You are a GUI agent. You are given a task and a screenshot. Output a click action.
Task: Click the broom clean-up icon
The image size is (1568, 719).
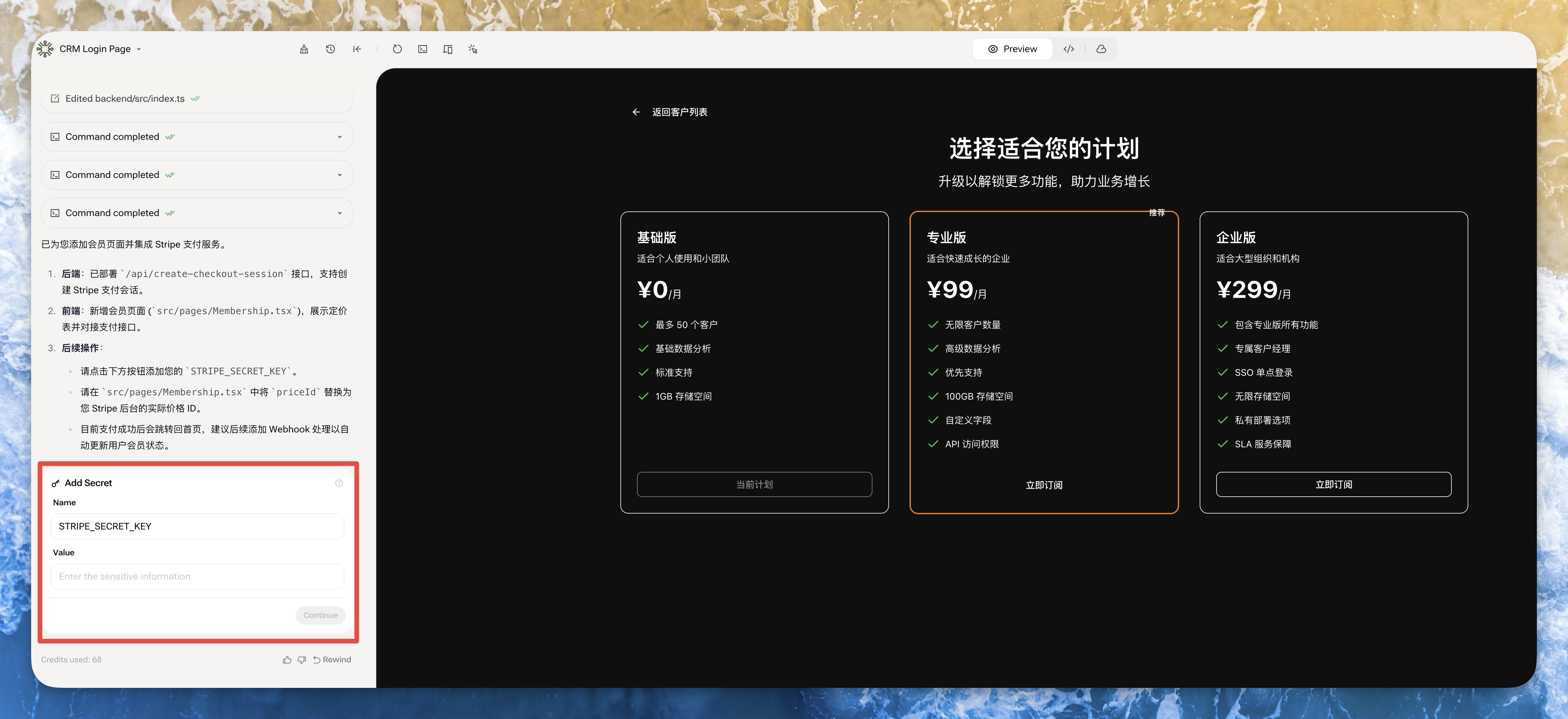click(x=304, y=49)
